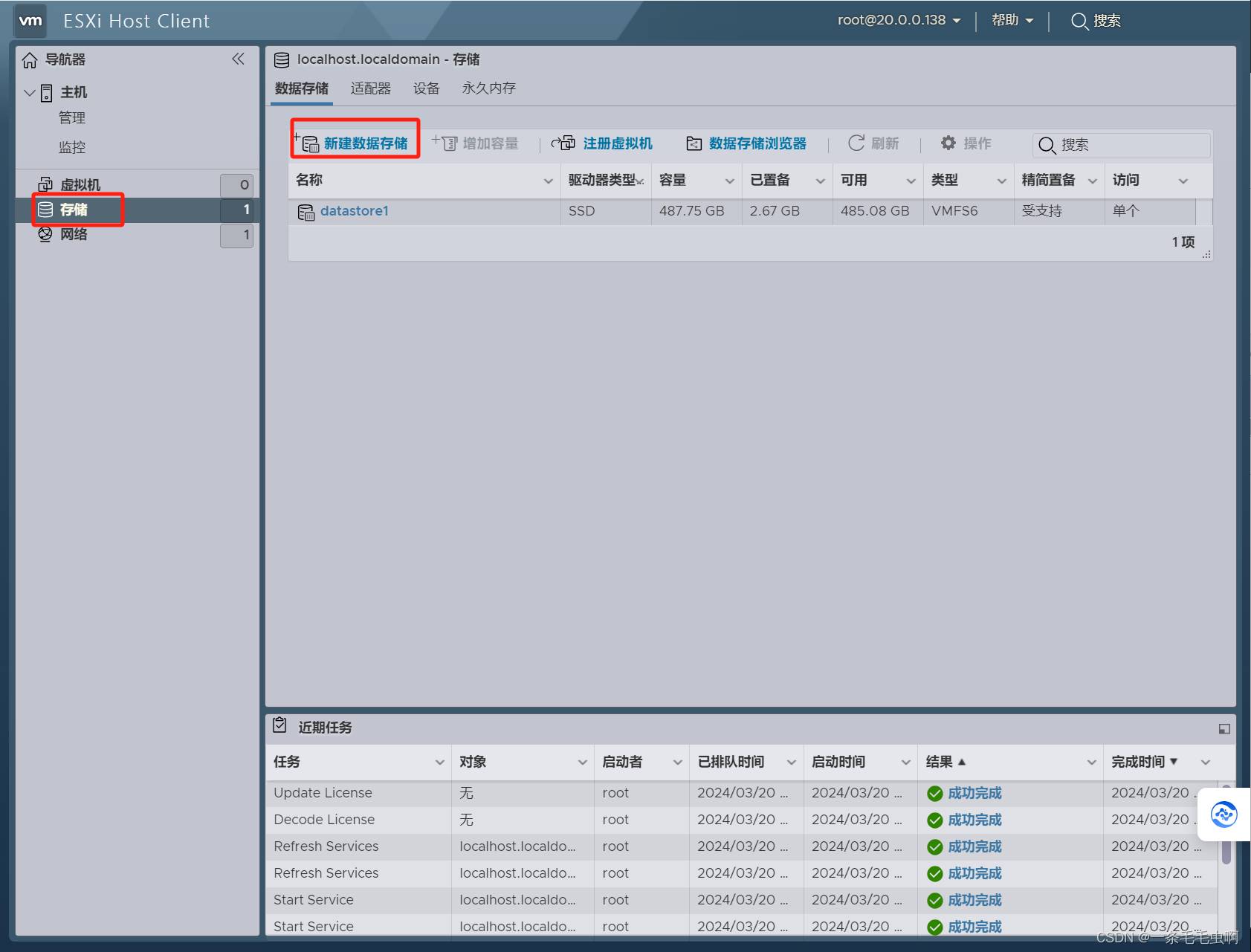Image resolution: width=1251 pixels, height=952 pixels.
Task: Switch to the Adapters (适配器) tab
Action: tap(370, 88)
